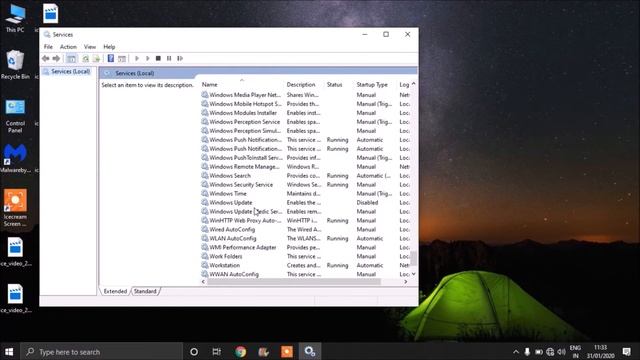Select the Wired AutoConfig service row
Image resolution: width=640 pixels, height=360 pixels.
305,229
